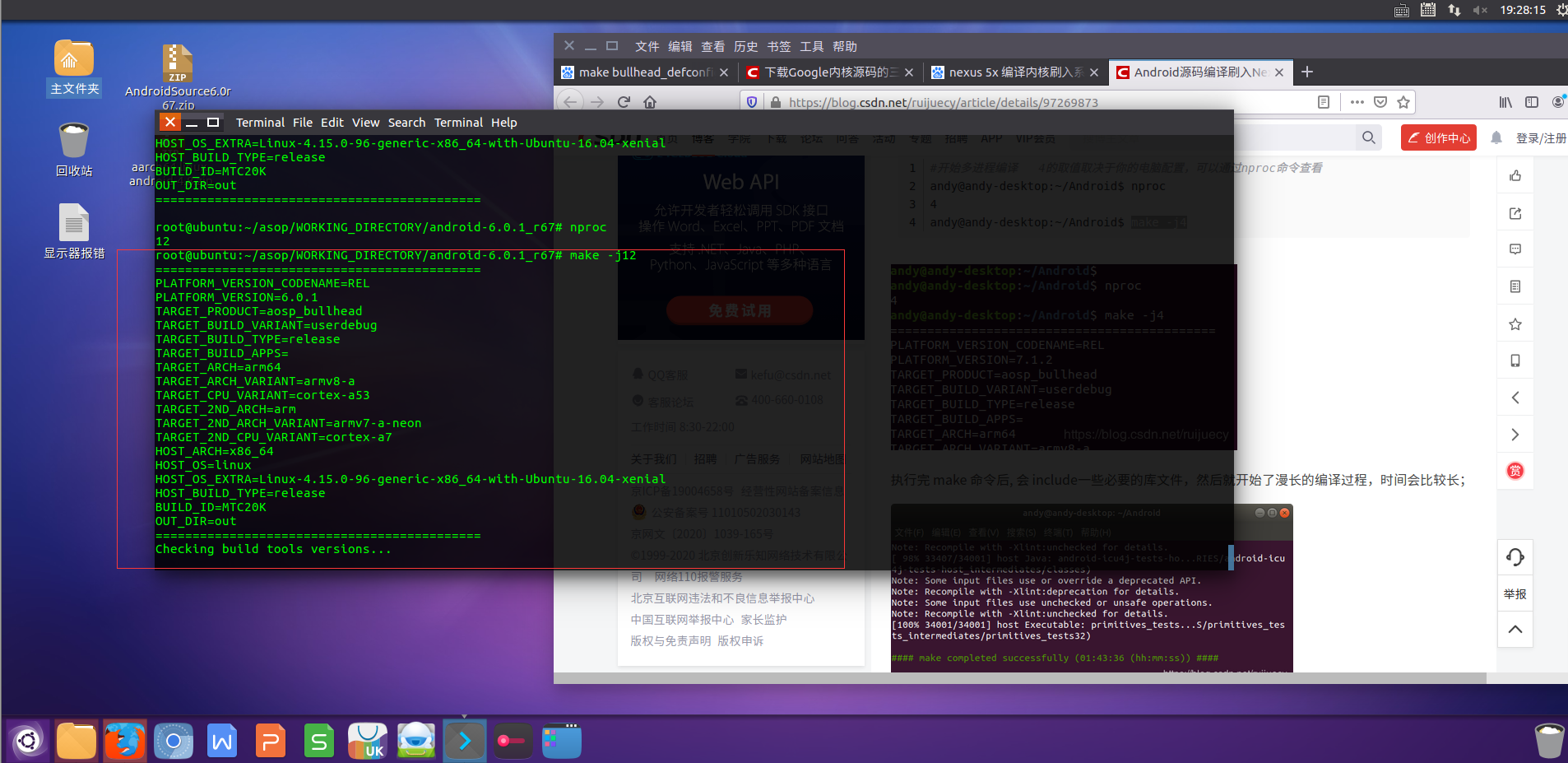Click the 北京互联网违法和不良信息举报中心 link
Image resolution: width=1568 pixels, height=763 pixels.
pyautogui.click(x=722, y=598)
